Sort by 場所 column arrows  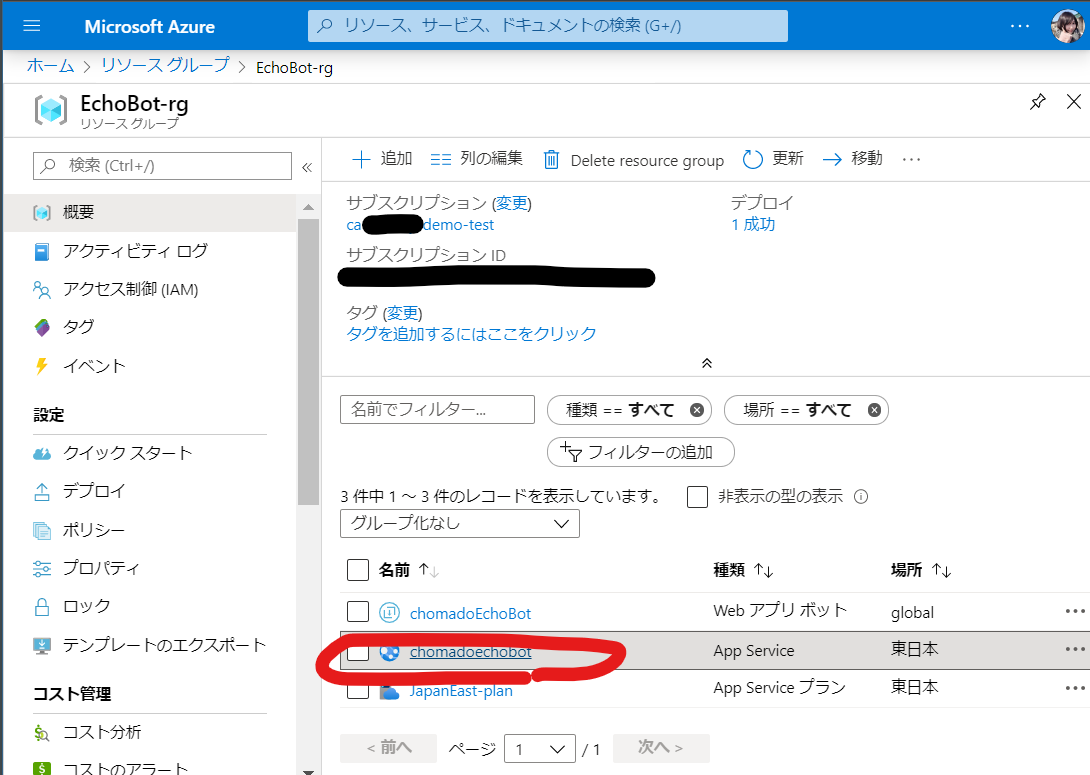pos(941,571)
